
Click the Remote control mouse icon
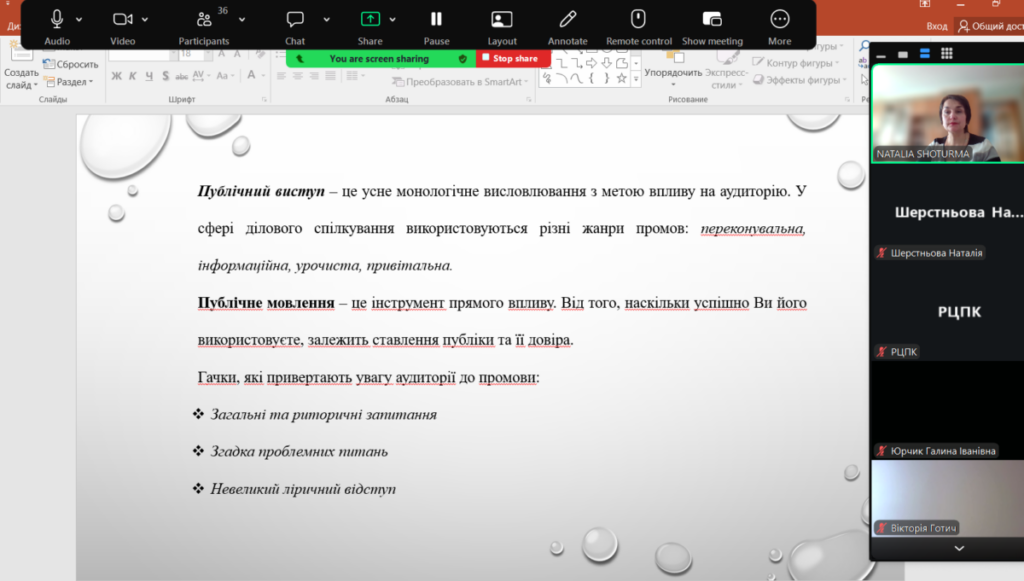tap(638, 19)
